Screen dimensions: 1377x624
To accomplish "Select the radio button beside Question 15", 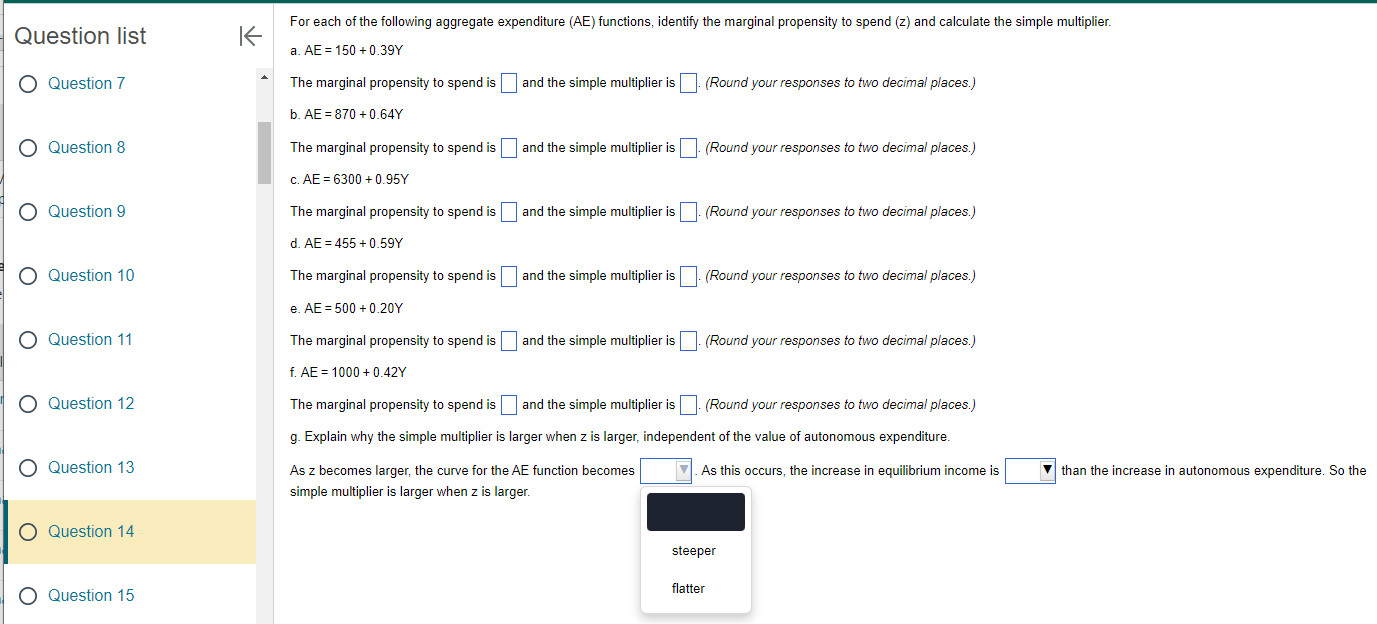I will coord(27,595).
